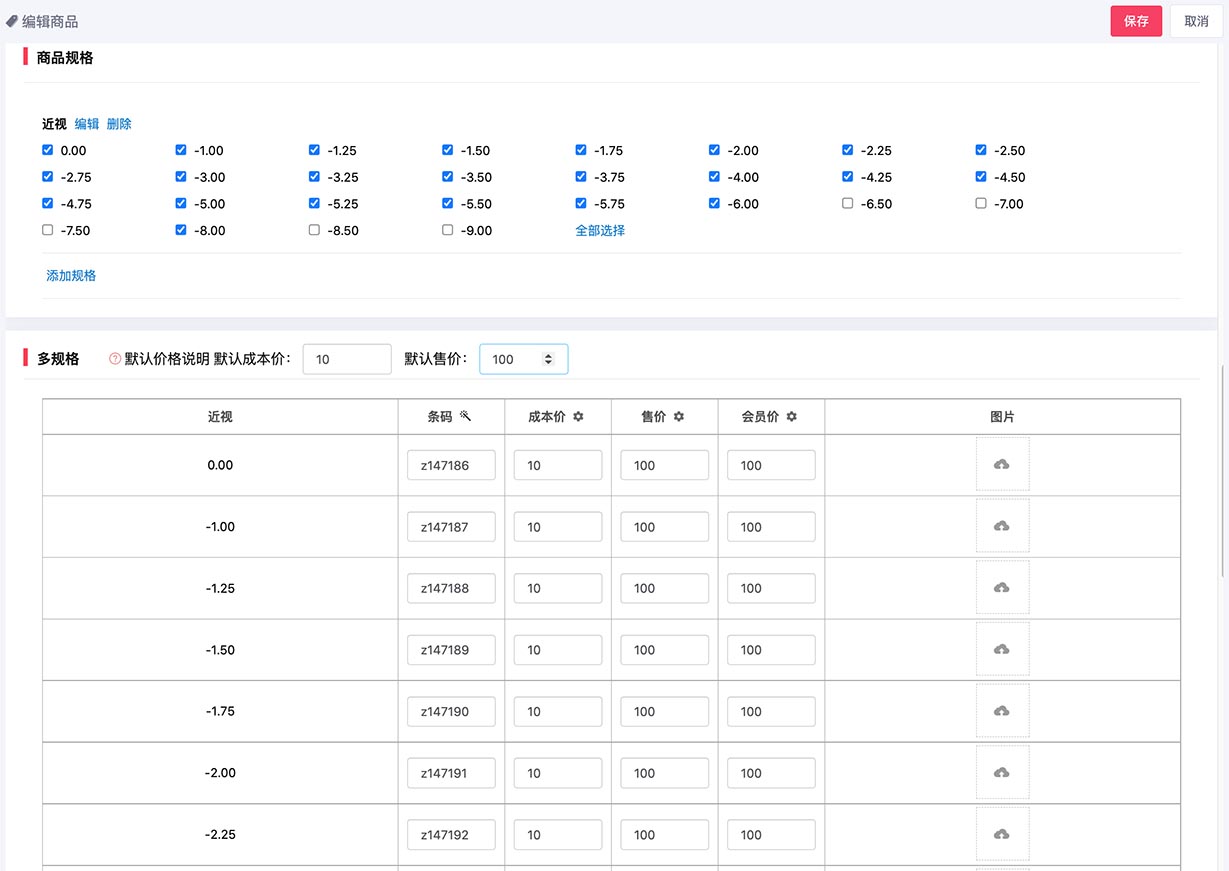Screen dimensions: 1229x871
Task: Click the -1.75 cell in the table
Action: tap(220, 711)
